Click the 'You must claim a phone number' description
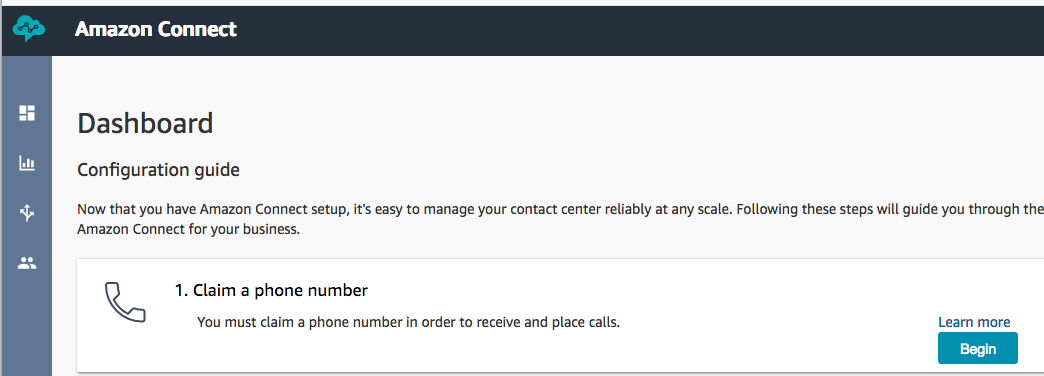The image size is (1044, 376). 408,323
